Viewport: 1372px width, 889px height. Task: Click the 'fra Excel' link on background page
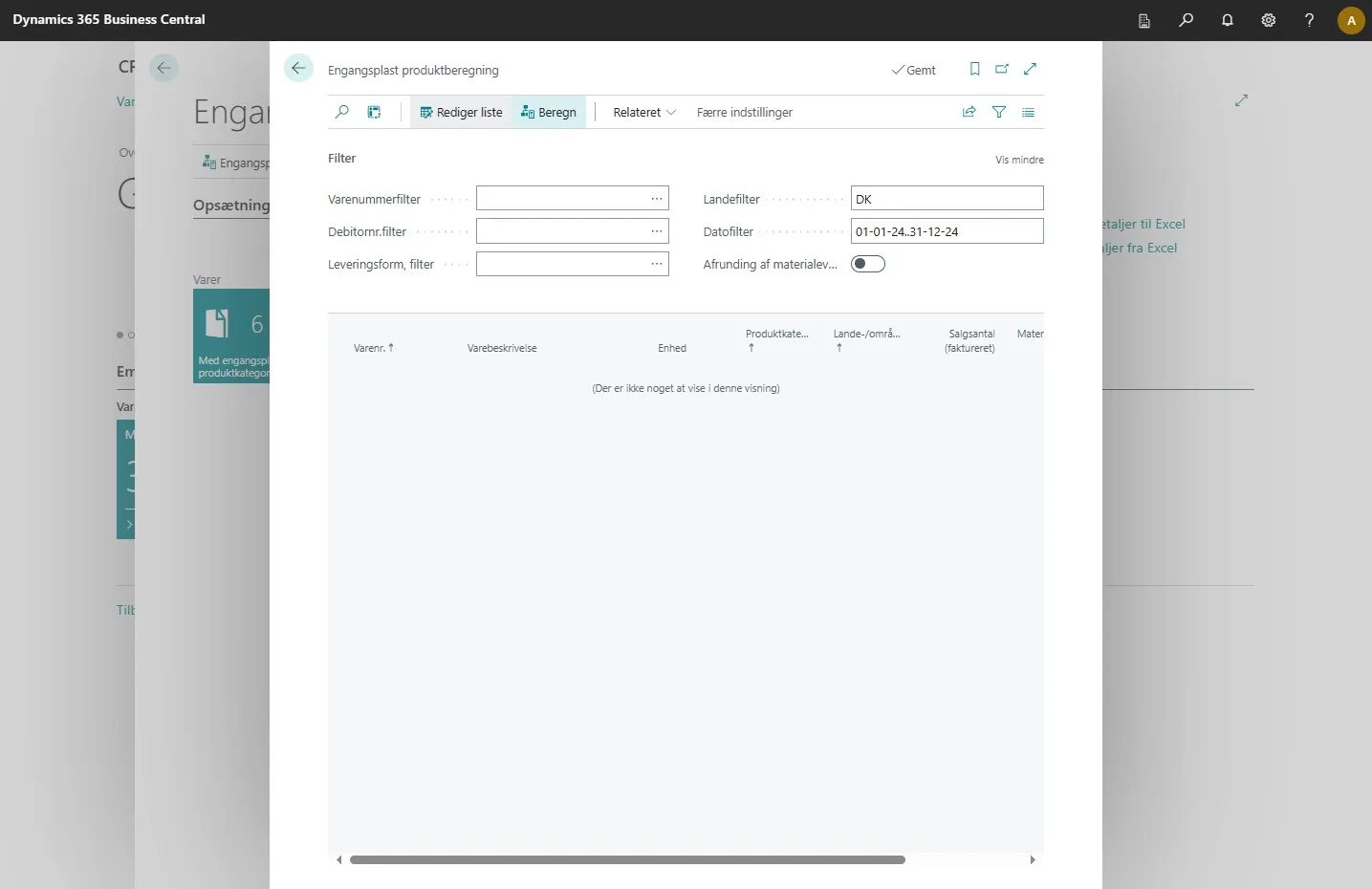click(x=1140, y=248)
